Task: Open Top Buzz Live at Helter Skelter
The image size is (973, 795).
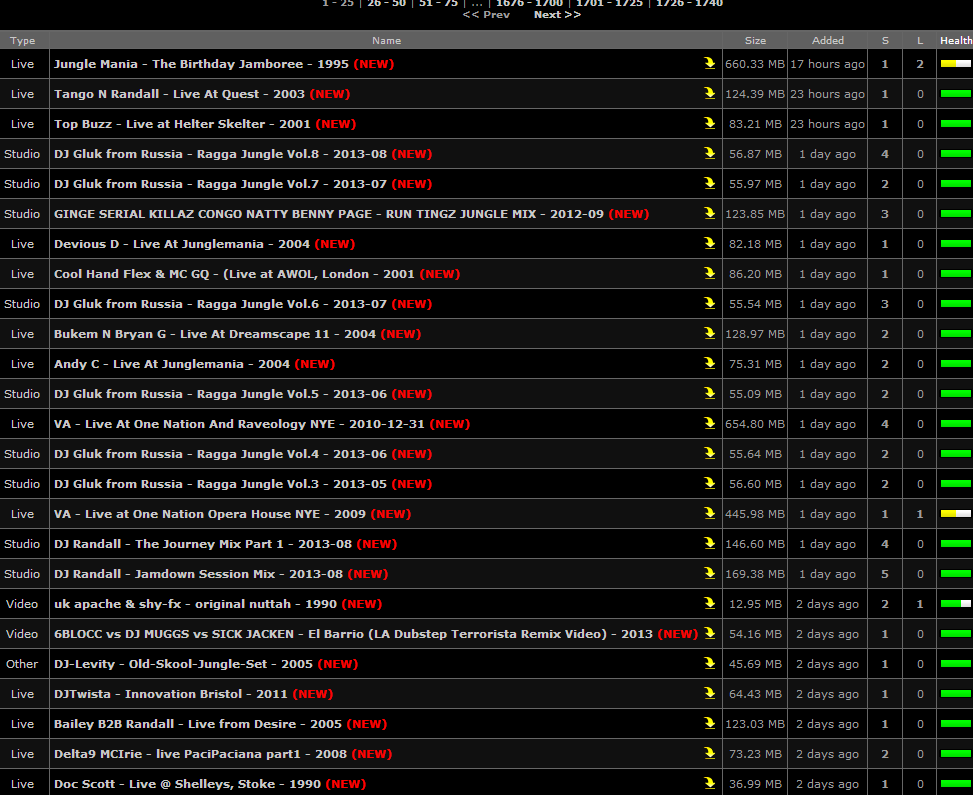Action: pos(182,124)
